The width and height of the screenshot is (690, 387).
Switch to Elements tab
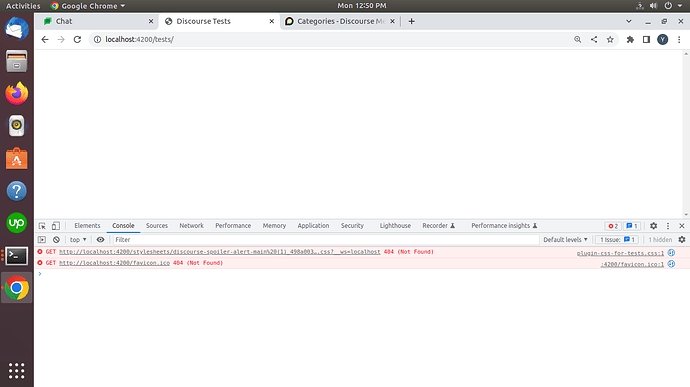pos(87,225)
